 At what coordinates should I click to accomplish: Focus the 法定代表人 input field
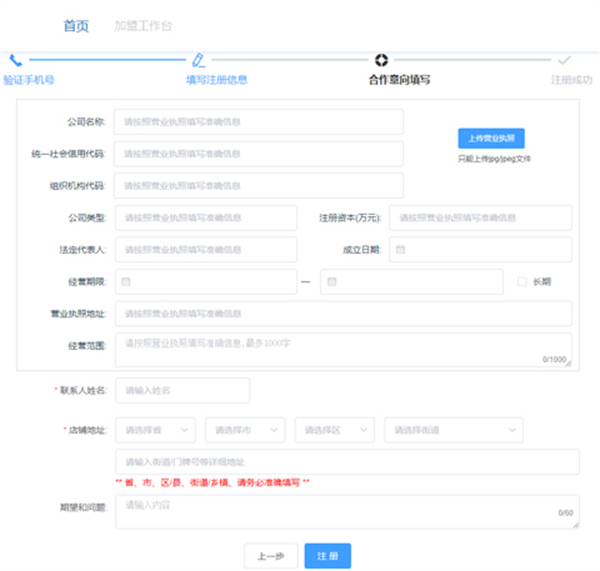click(206, 250)
